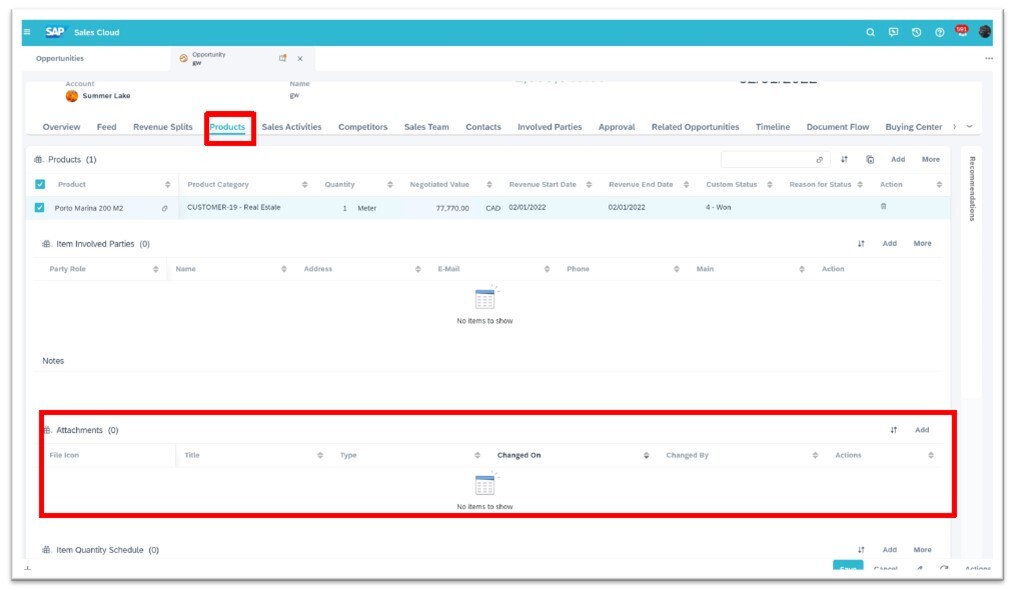This screenshot has height=590, width=1013.
Task: Open the Contacts tab
Action: [483, 127]
